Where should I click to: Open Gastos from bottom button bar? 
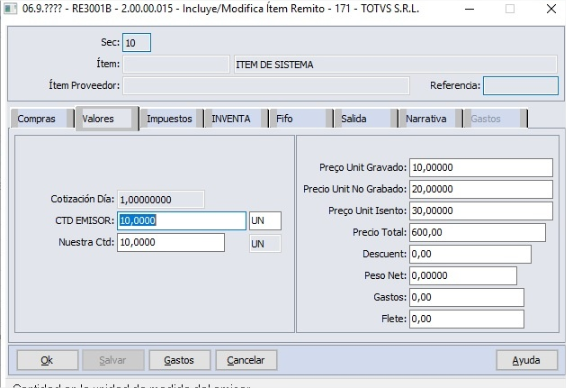(179, 360)
